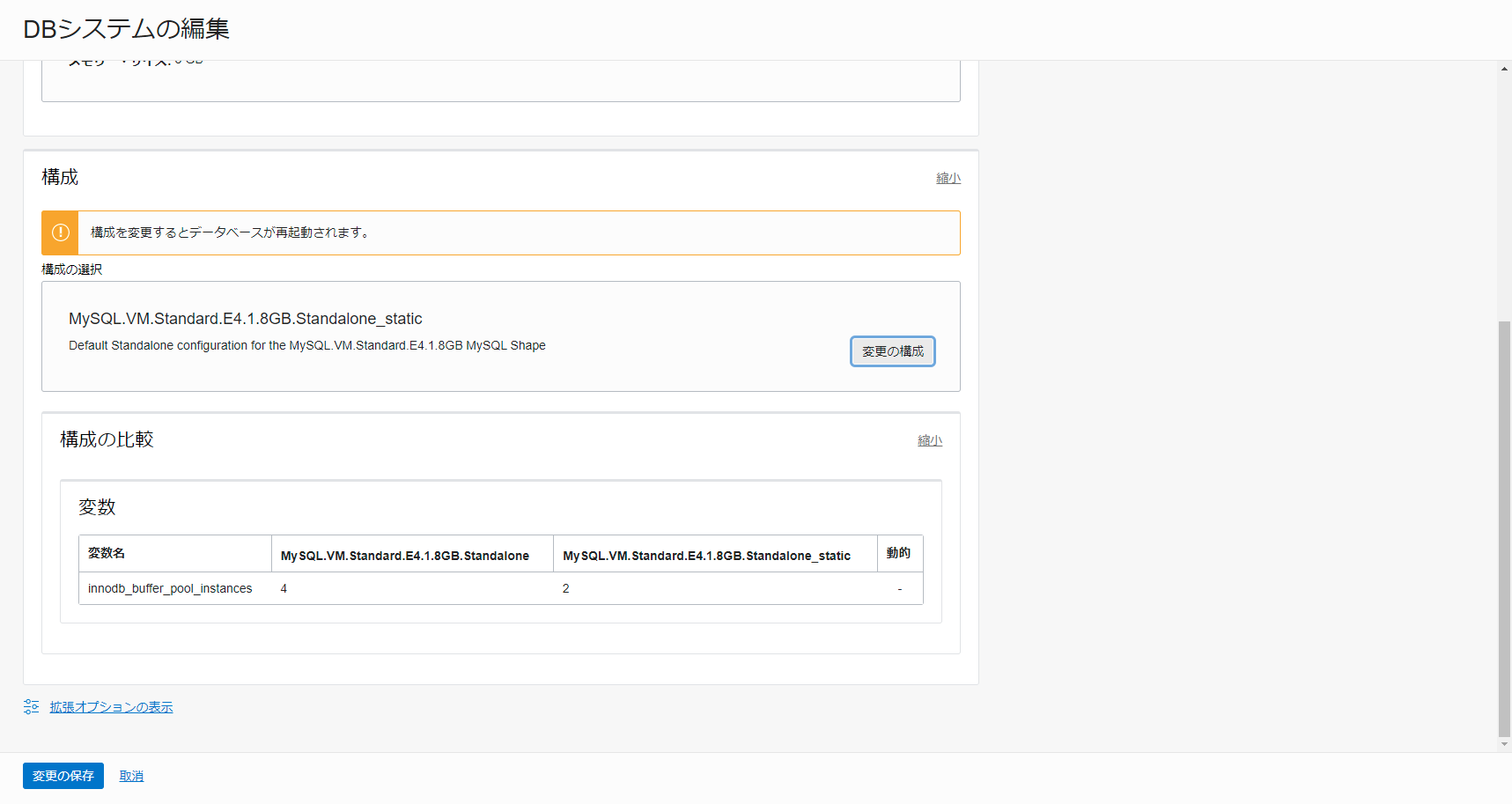Click configuration name MySQL.VM.Standard.E4.1.8GB.Standalone_static title
The width and height of the screenshot is (1512, 804).
246,319
